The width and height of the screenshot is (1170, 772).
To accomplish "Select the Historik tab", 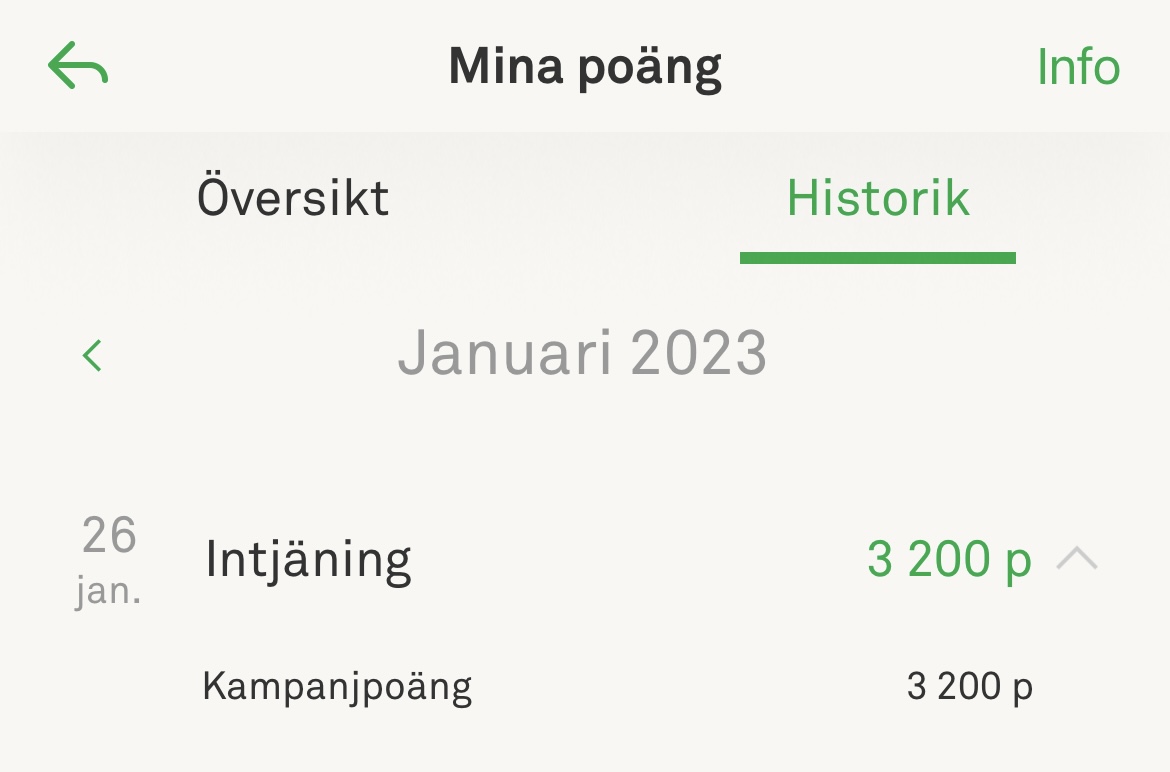I will [x=878, y=197].
